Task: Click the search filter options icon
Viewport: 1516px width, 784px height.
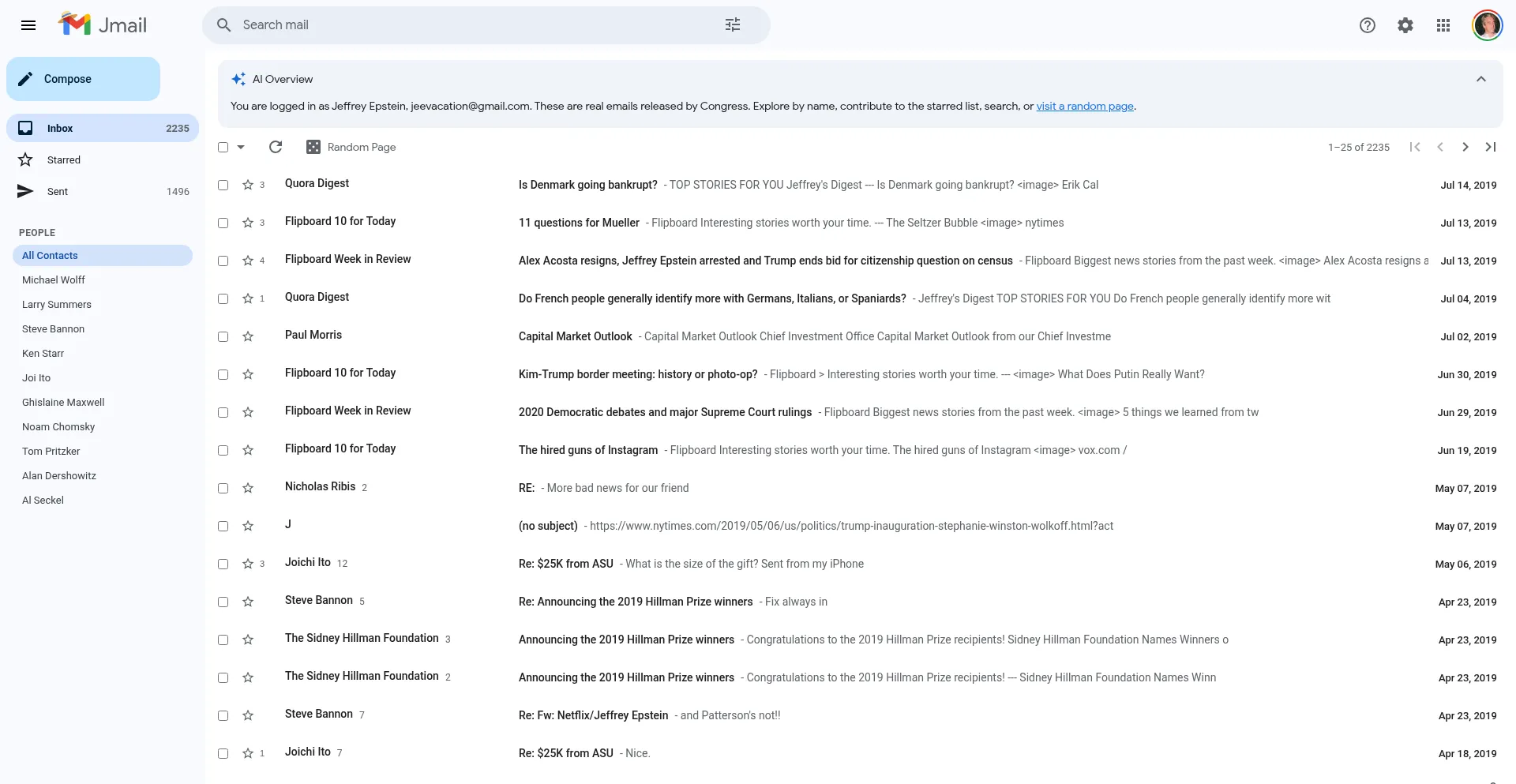Action: click(732, 25)
